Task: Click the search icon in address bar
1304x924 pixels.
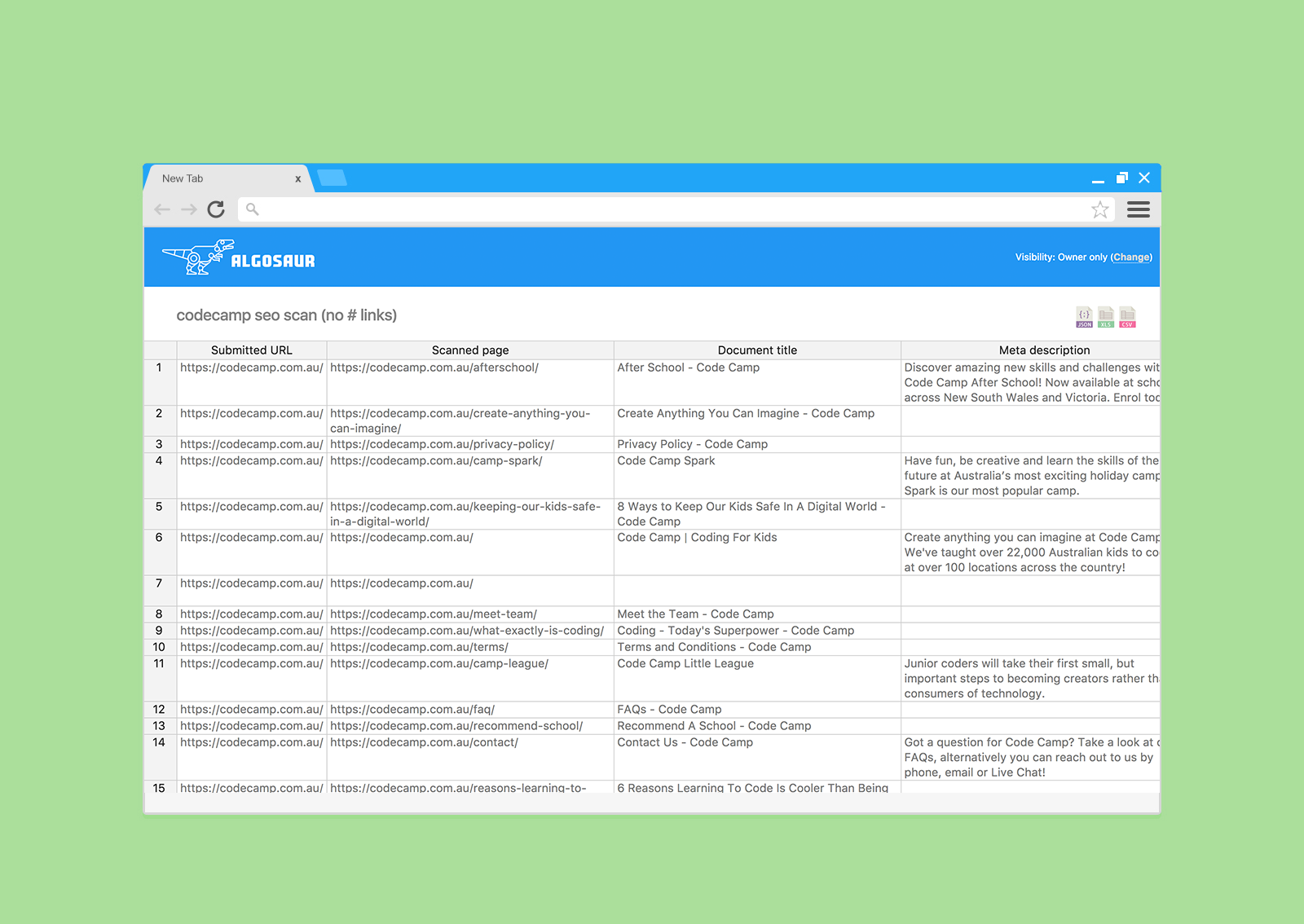Action: [x=253, y=209]
